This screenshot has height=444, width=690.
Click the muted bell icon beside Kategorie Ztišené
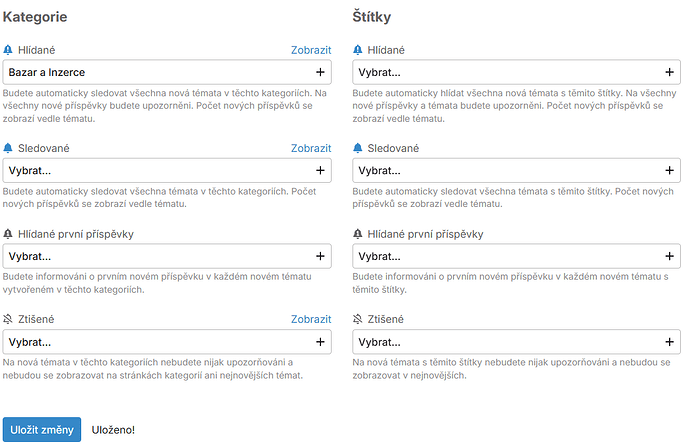point(8,319)
